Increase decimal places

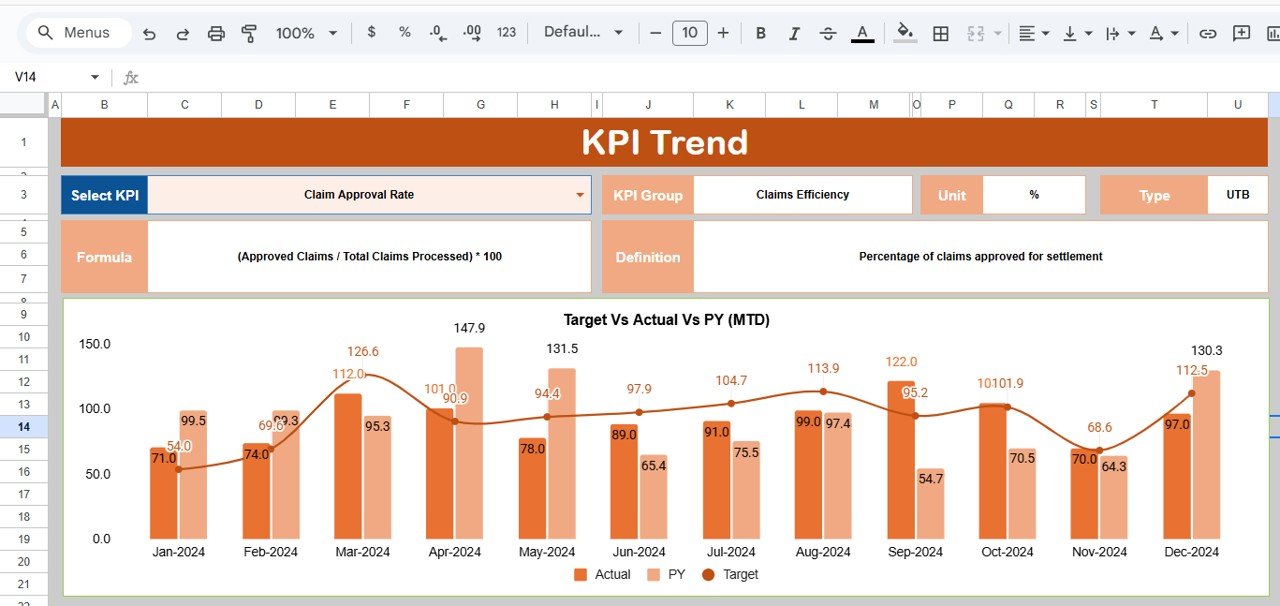click(x=470, y=33)
